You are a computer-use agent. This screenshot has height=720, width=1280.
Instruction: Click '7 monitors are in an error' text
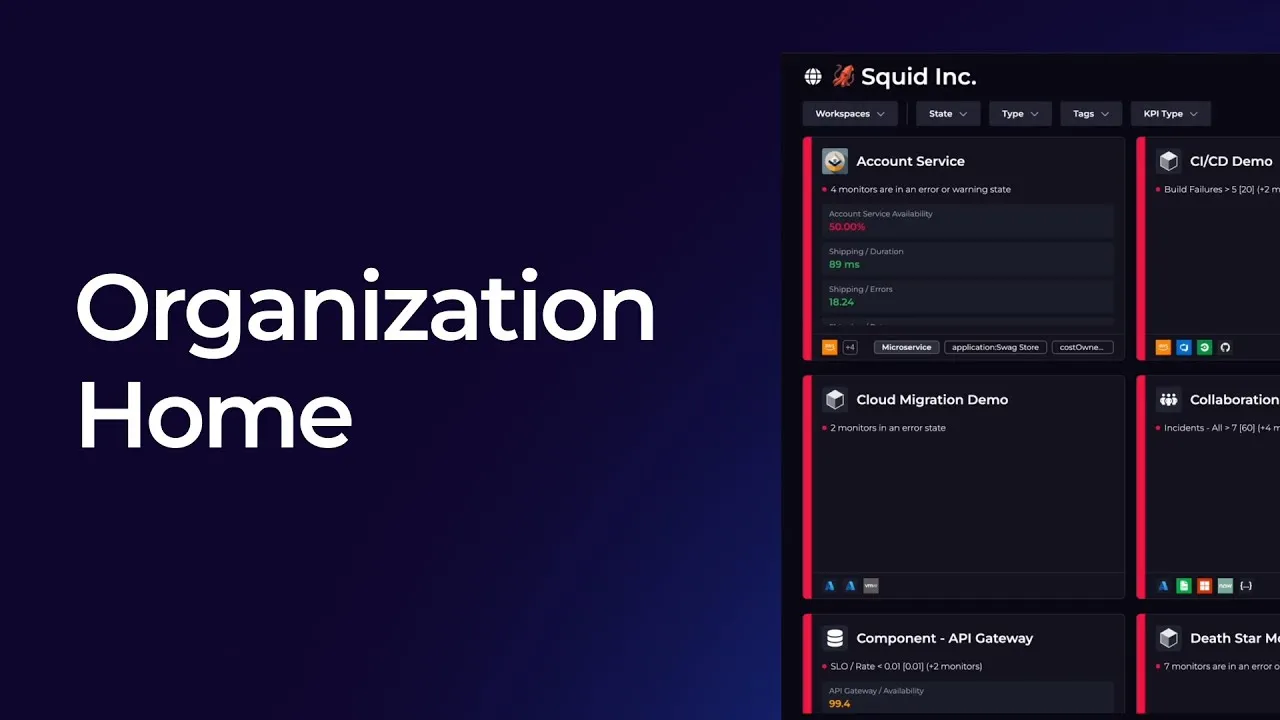coord(1222,666)
